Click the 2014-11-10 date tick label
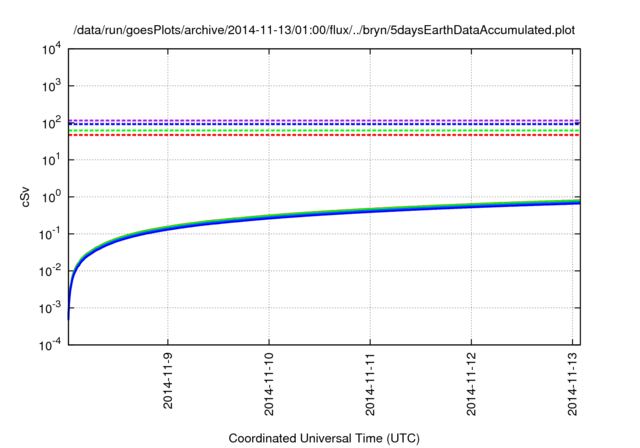The image size is (640, 448). (269, 384)
